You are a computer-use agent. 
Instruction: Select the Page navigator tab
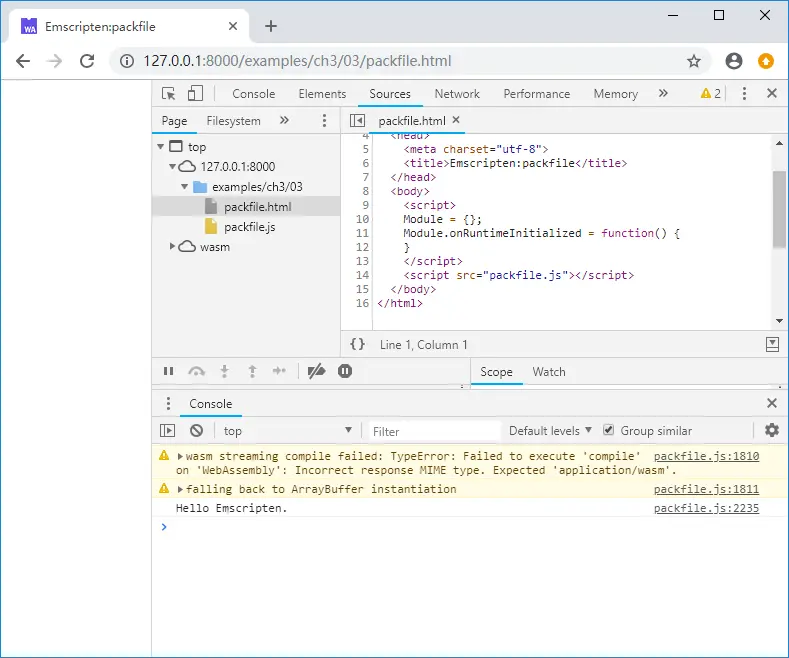174,121
